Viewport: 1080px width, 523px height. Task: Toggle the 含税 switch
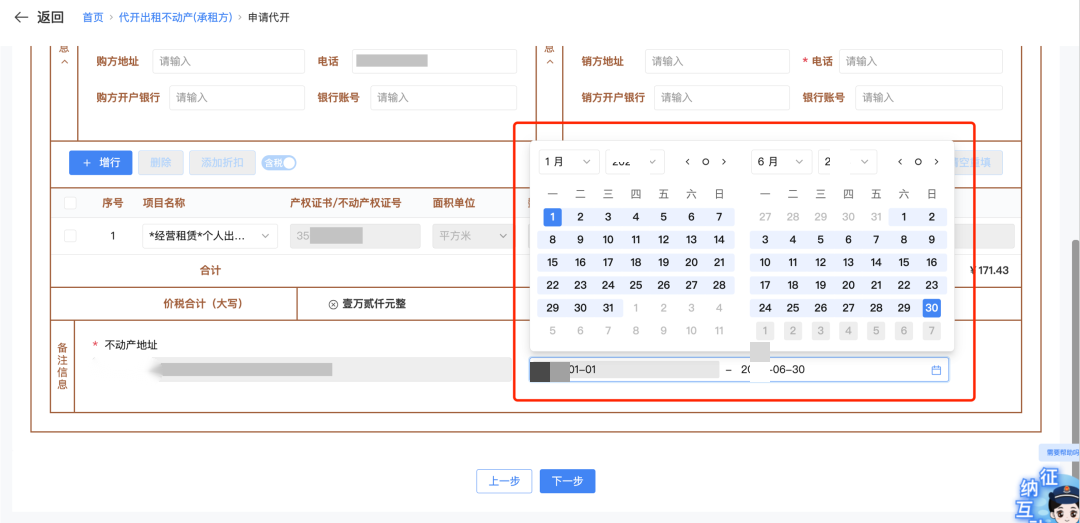pos(279,163)
